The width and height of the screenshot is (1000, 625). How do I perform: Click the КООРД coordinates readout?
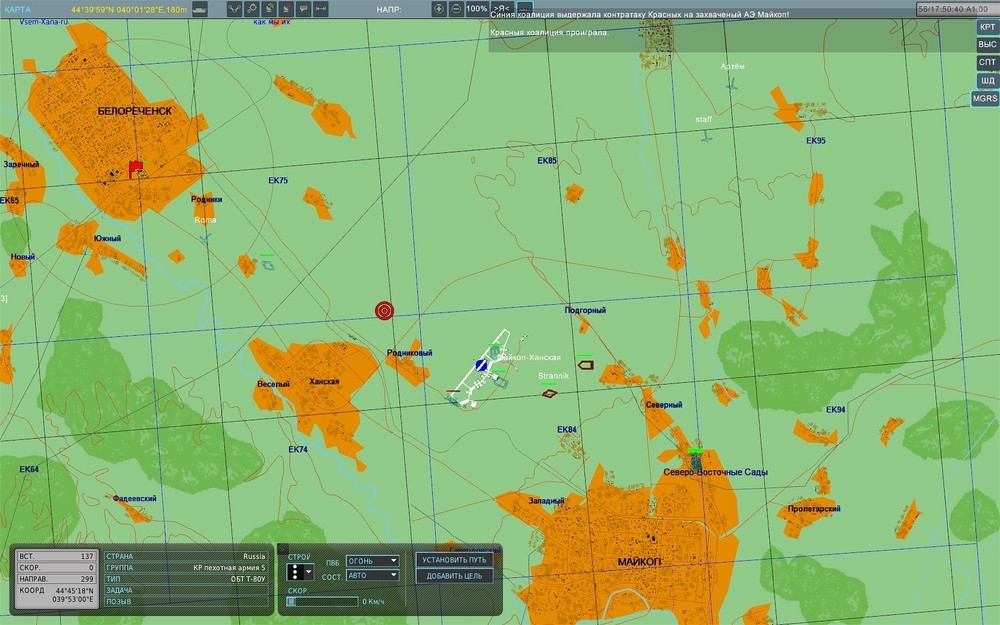pyautogui.click(x=57, y=595)
